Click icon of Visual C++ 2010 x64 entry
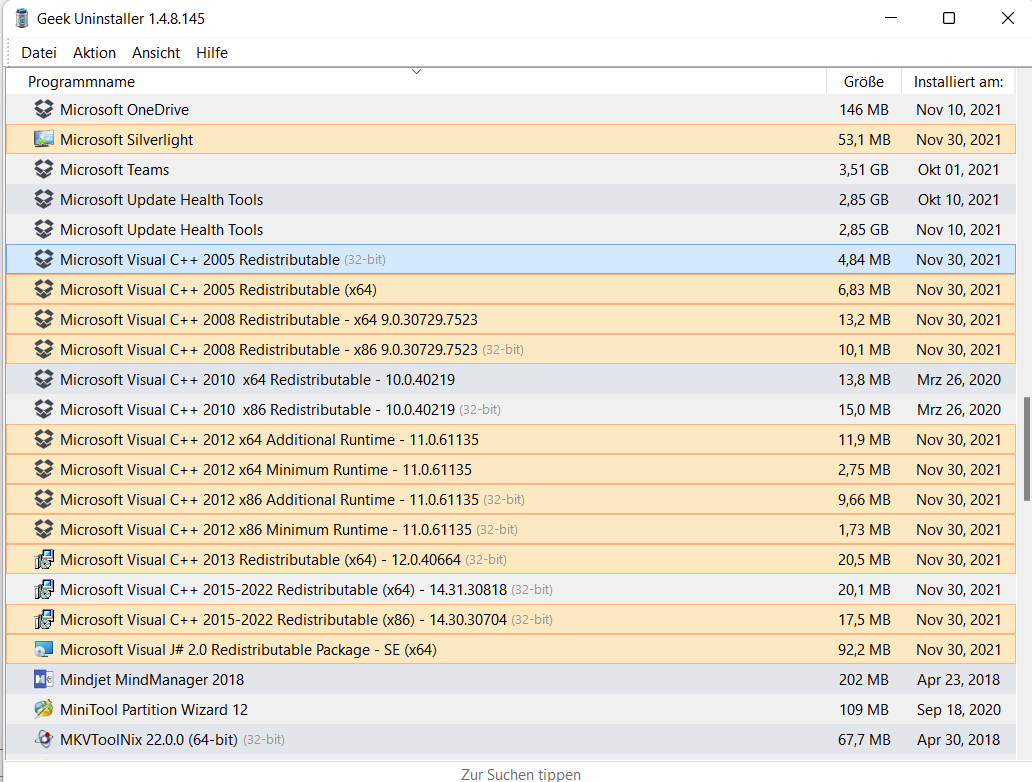 [x=43, y=379]
